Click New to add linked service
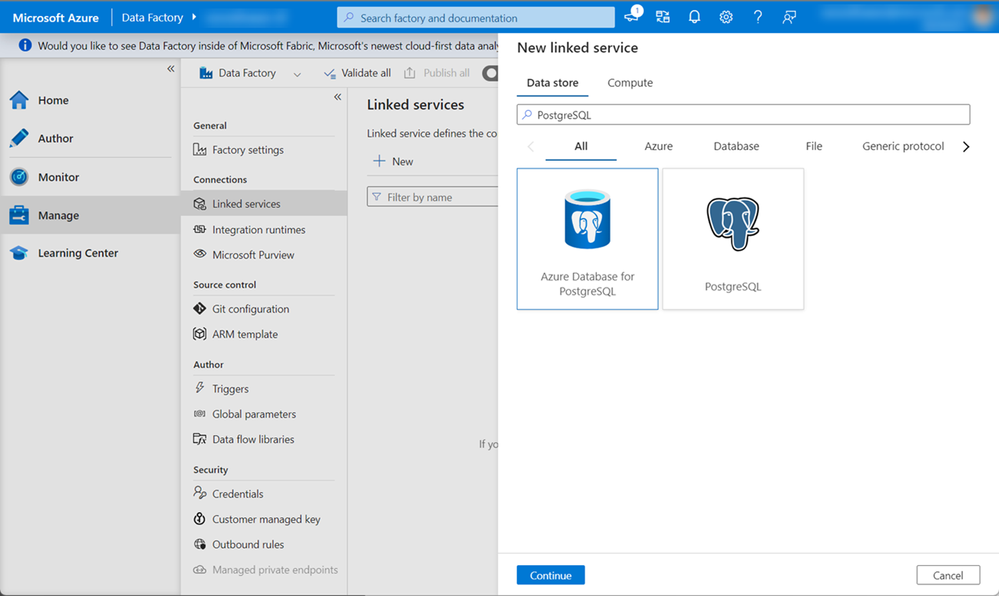 point(393,161)
